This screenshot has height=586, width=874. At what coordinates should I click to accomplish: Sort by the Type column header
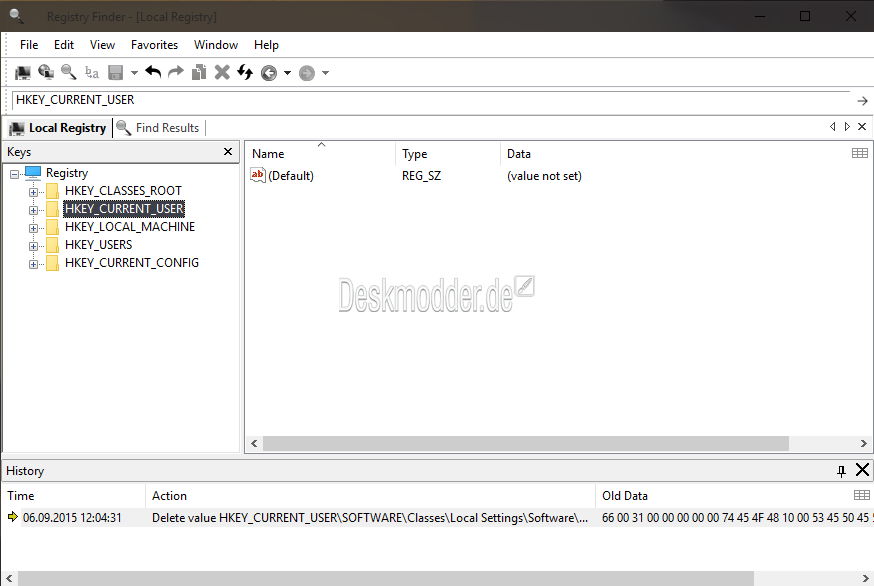448,153
